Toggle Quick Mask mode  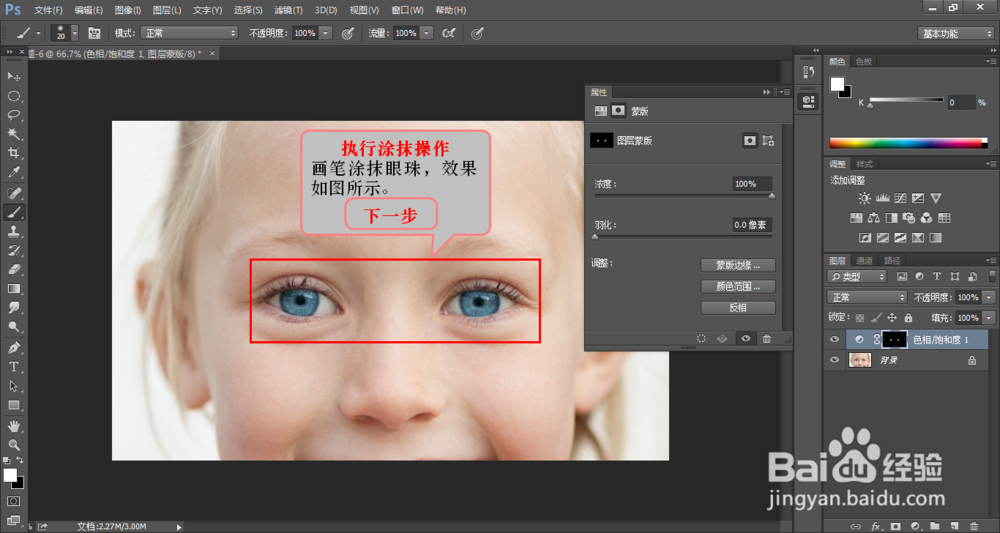click(x=13, y=501)
